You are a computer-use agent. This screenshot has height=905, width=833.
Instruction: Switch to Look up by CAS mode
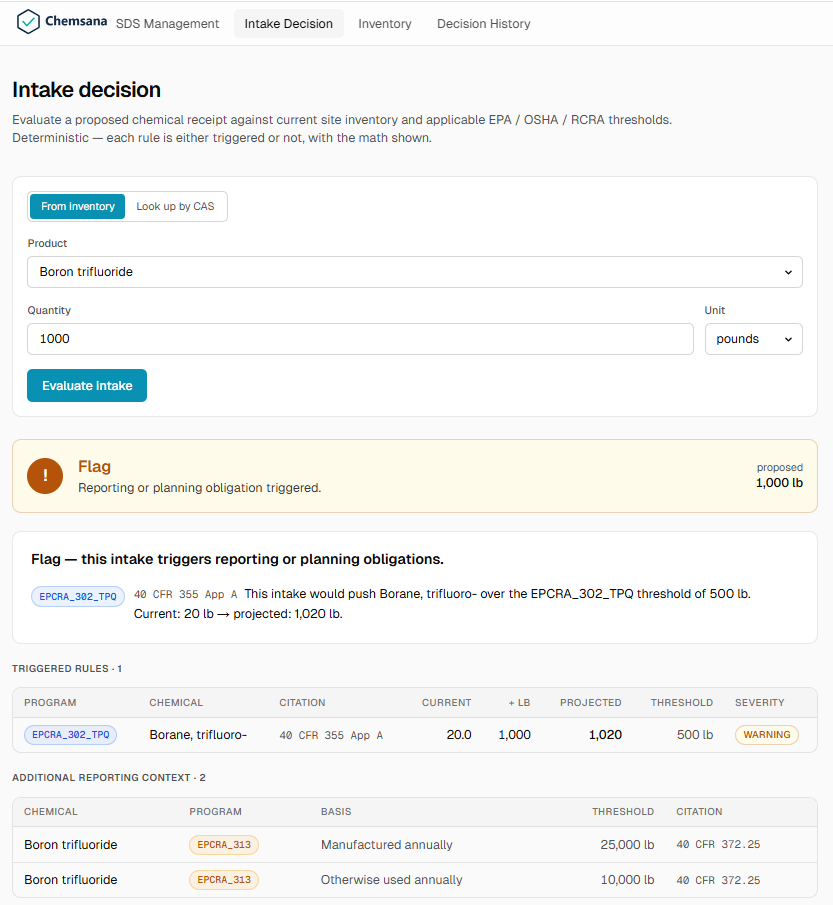[x=175, y=206]
